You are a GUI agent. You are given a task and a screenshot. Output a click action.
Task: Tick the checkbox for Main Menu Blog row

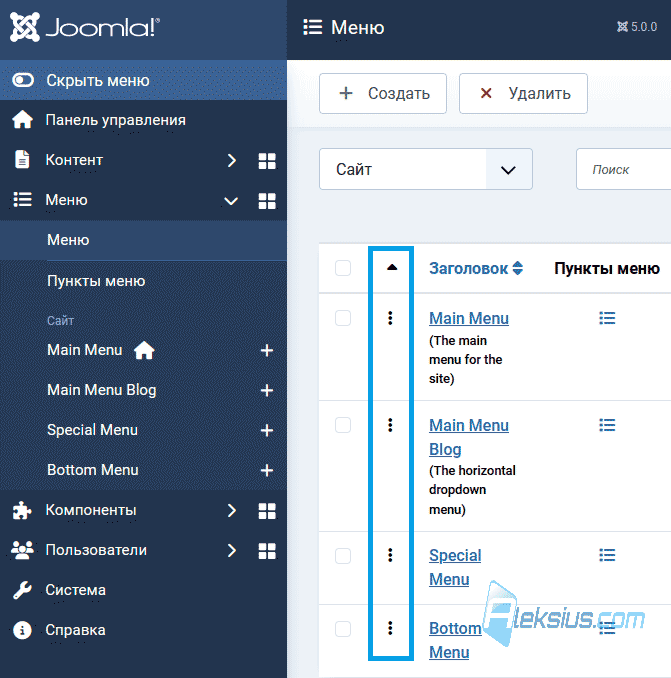point(343,425)
